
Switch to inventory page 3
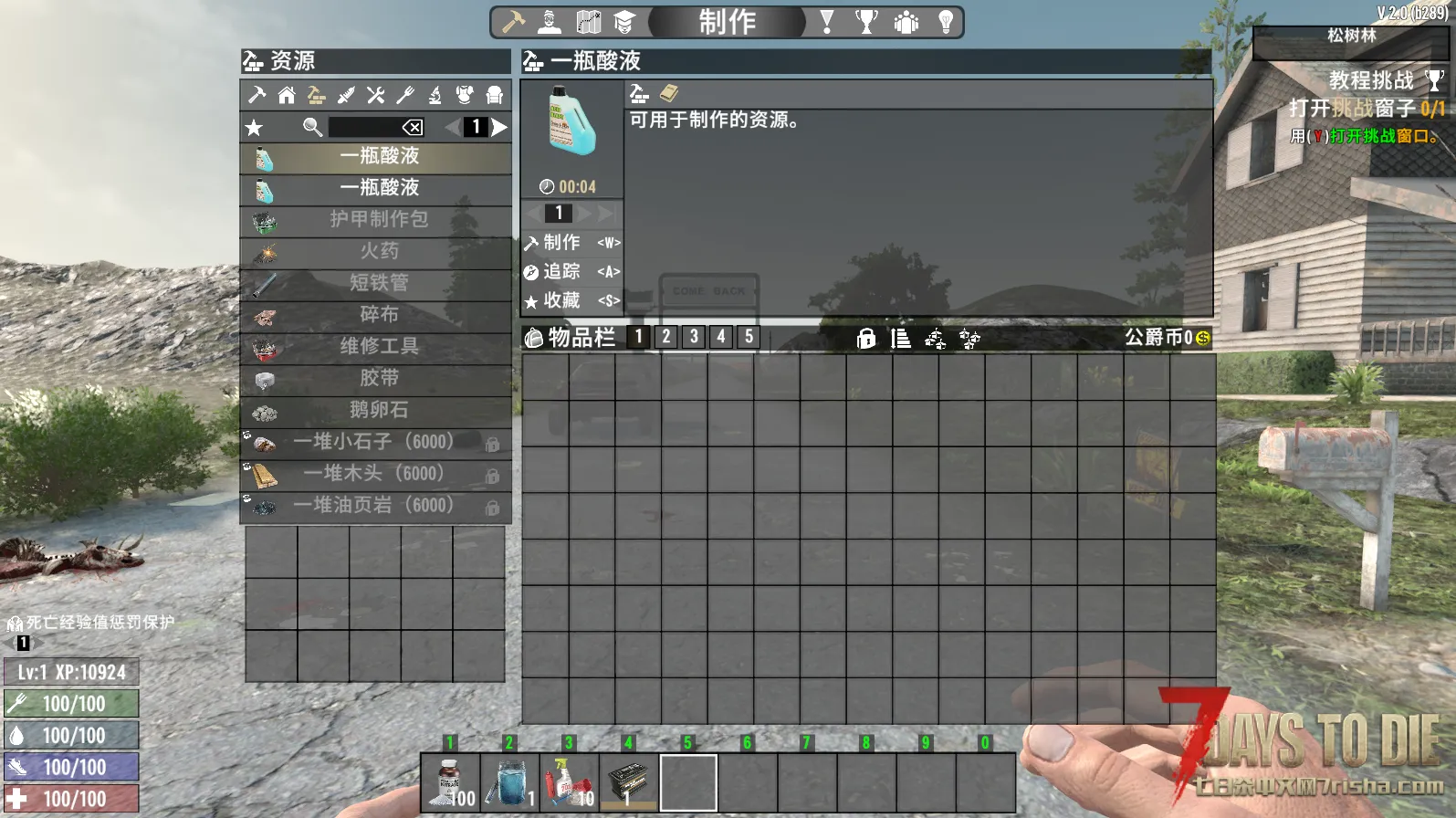coord(694,337)
